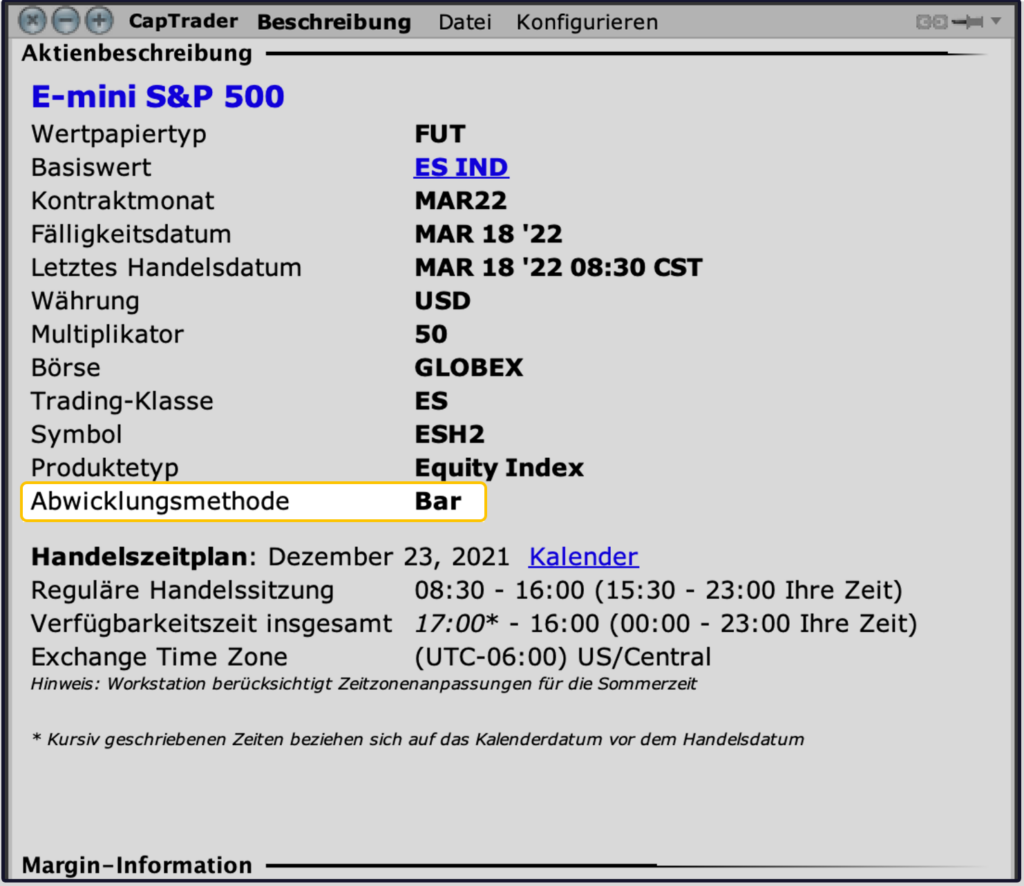
Task: Click the Margin-Information section header
Action: [x=137, y=865]
